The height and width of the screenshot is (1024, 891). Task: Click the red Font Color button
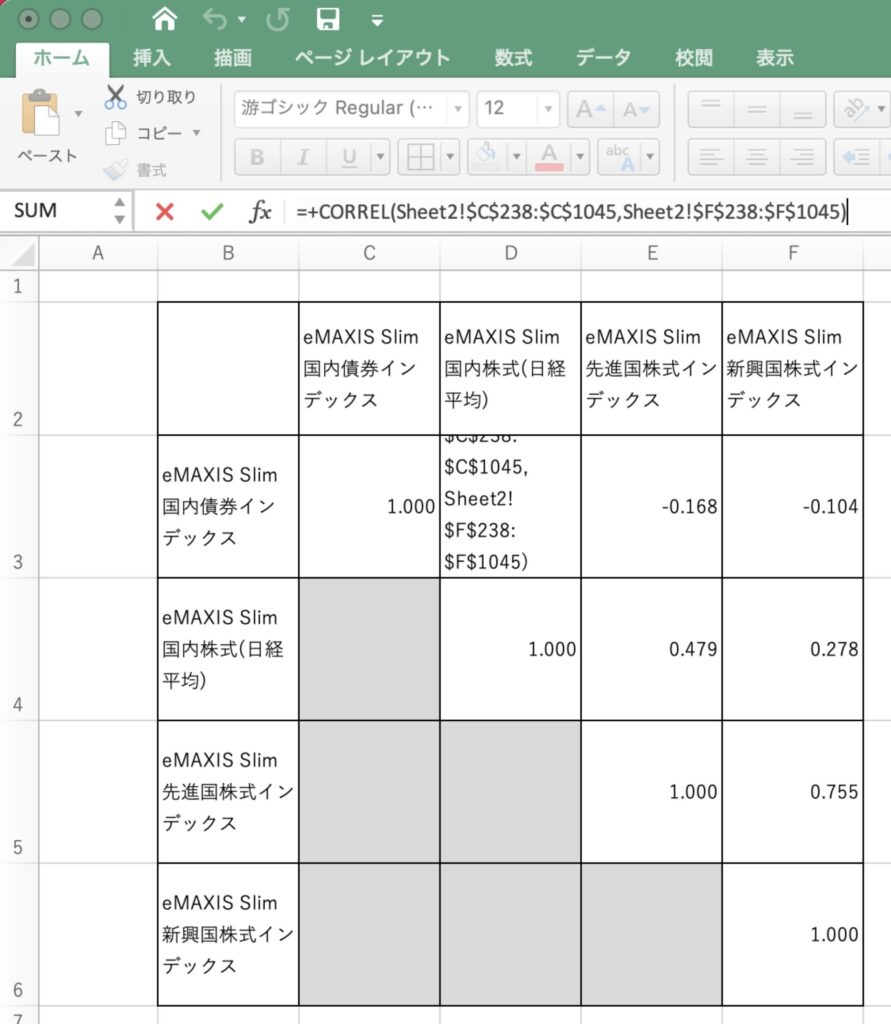549,157
